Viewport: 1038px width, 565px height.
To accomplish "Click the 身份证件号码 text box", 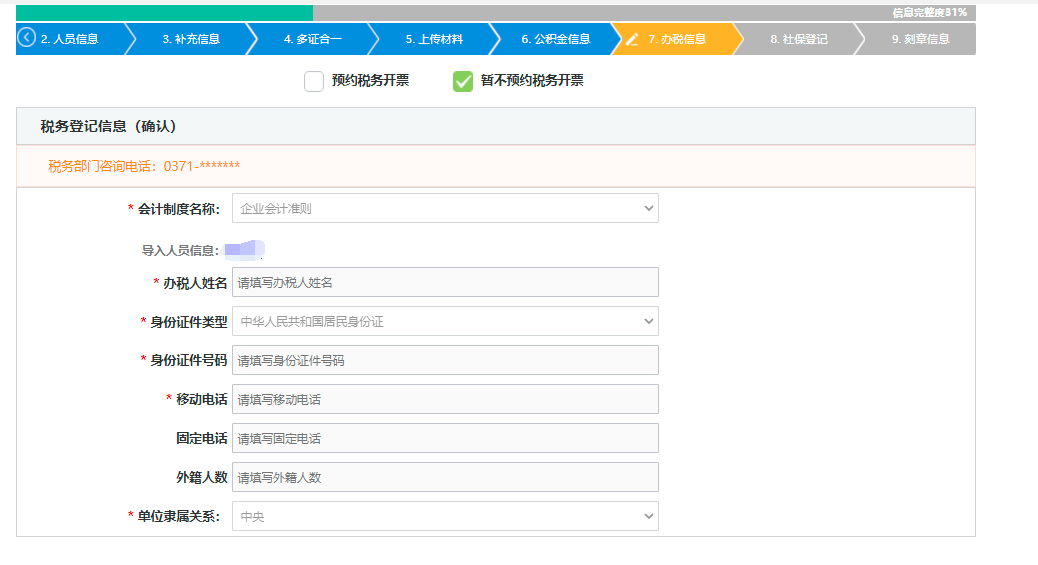I will tap(445, 360).
